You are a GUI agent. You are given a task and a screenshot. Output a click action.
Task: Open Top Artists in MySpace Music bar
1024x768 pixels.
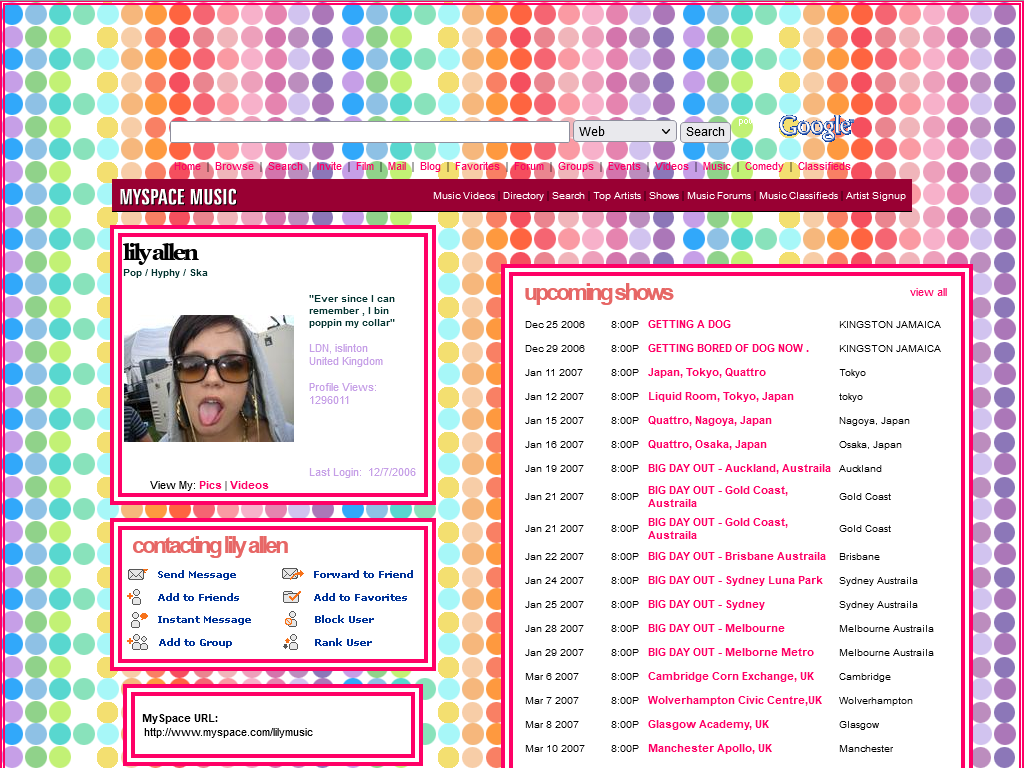(x=617, y=195)
